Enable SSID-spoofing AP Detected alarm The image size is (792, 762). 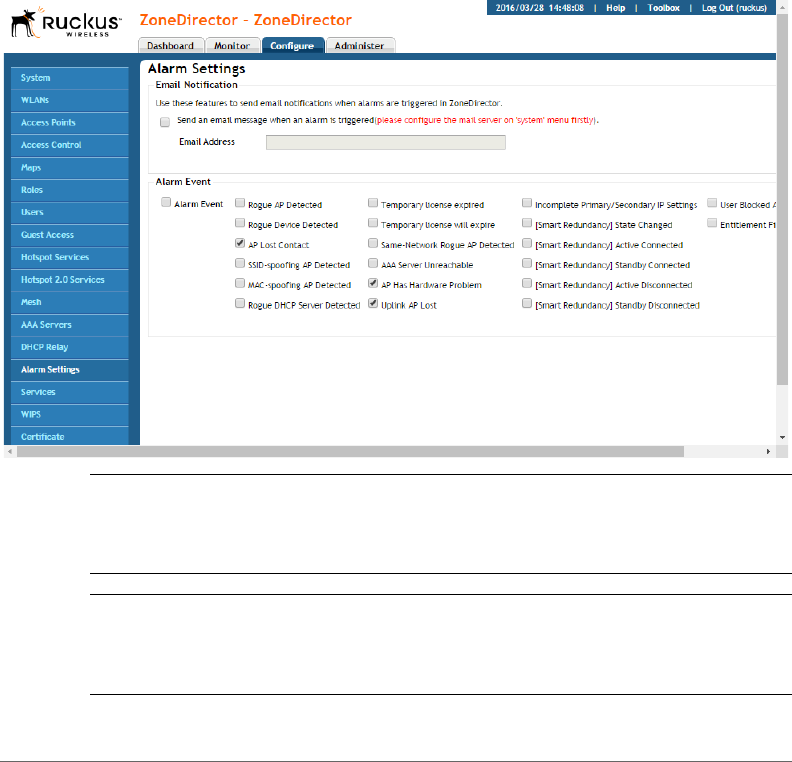[240, 263]
